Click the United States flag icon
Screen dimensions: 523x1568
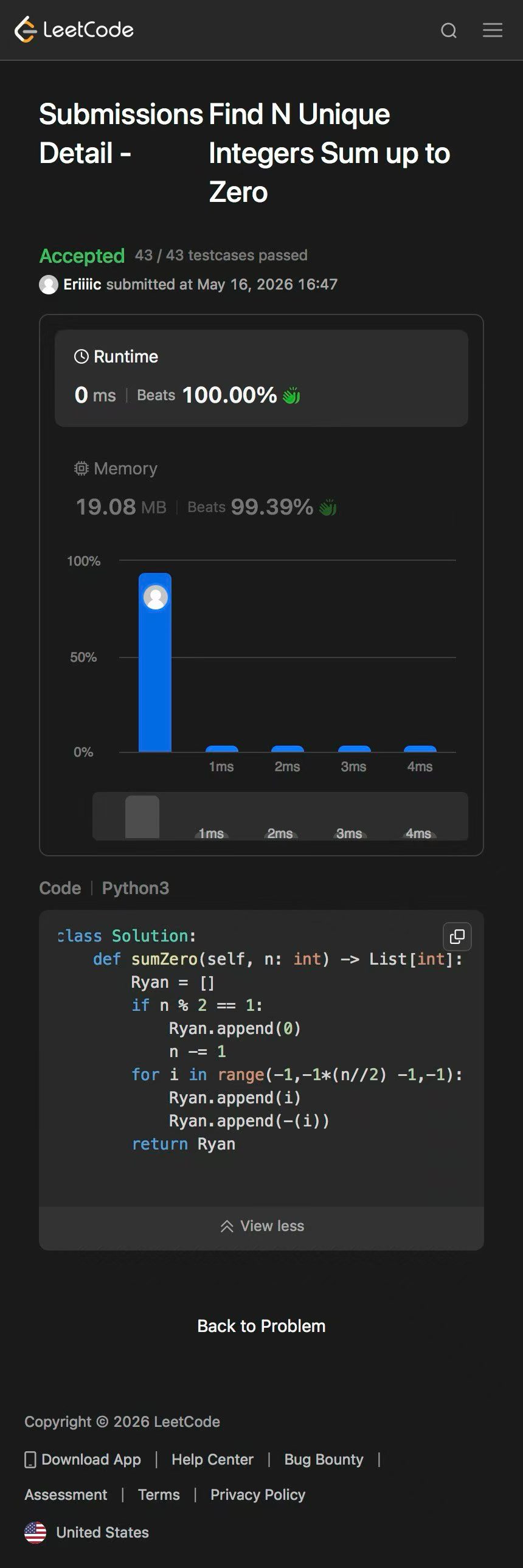(35, 1532)
